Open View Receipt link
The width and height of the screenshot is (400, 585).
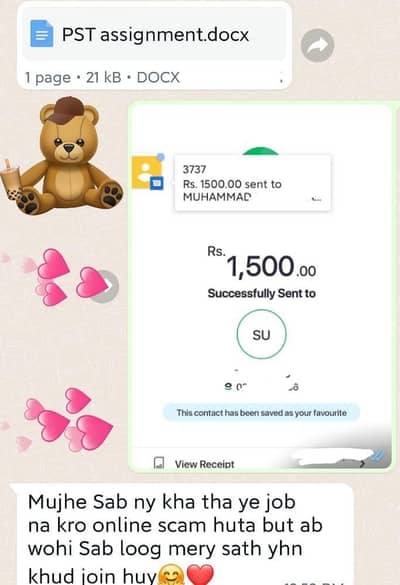(204, 464)
